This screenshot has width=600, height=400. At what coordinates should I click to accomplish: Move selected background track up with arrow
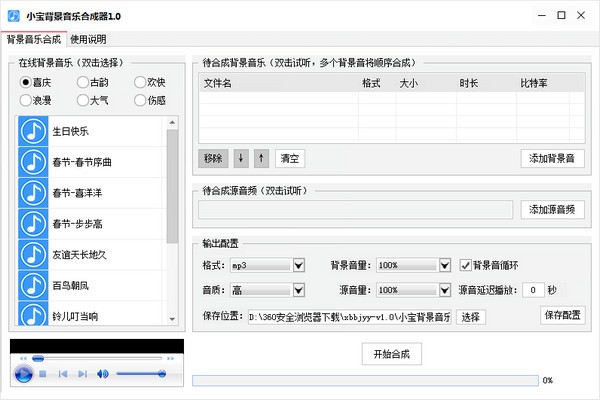pos(261,158)
